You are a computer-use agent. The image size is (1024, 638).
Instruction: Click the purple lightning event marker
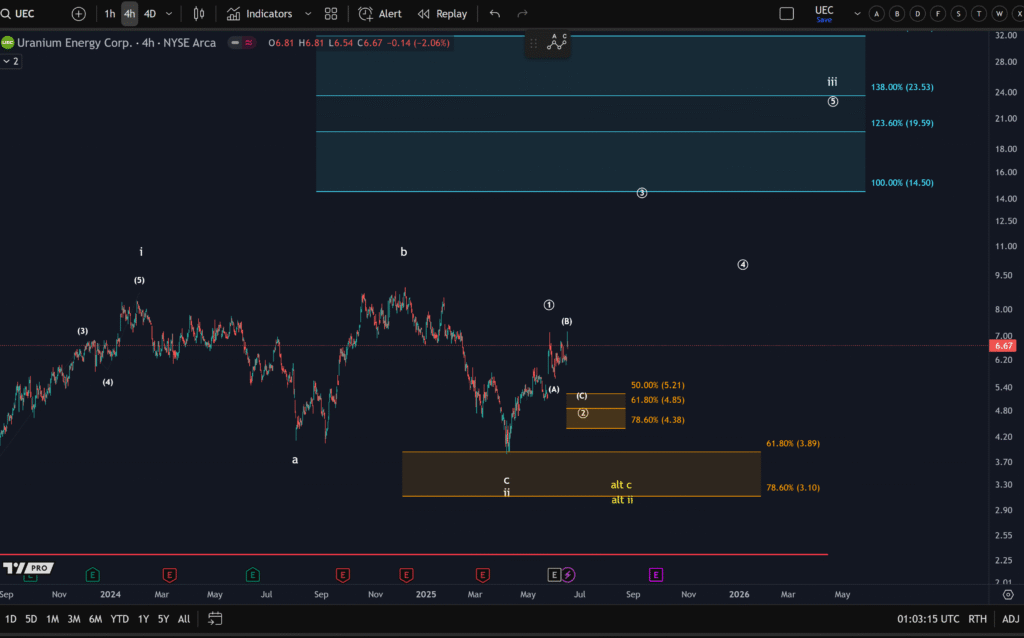click(568, 575)
